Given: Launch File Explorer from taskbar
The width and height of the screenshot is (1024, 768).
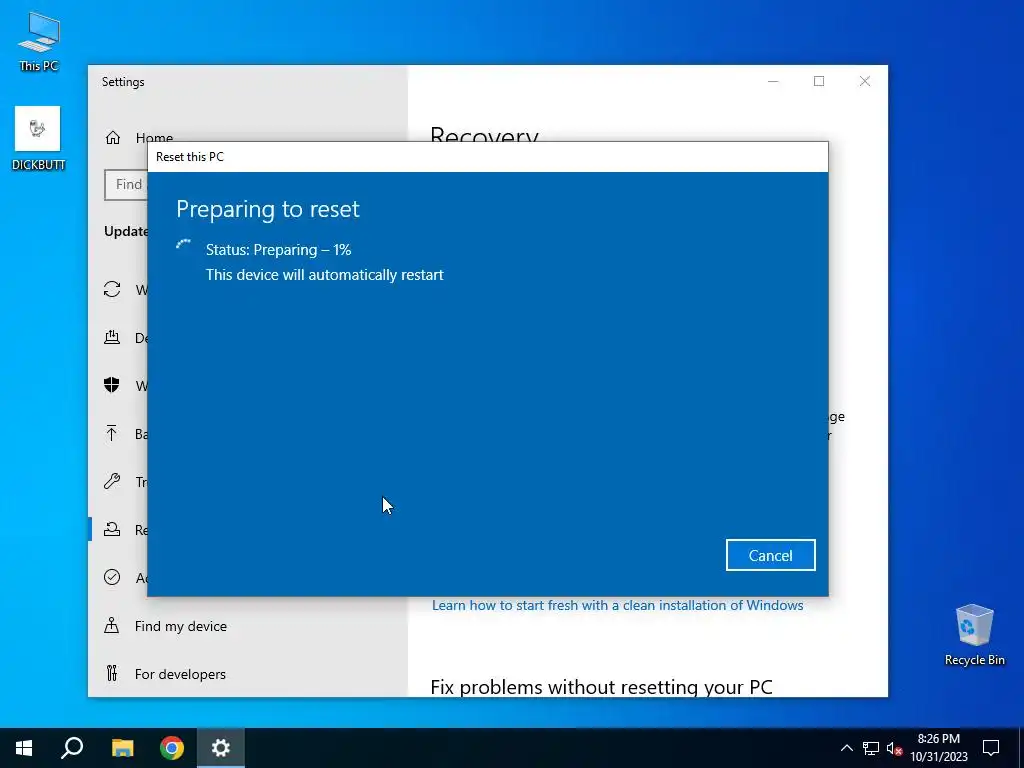Looking at the screenshot, I should (x=122, y=748).
